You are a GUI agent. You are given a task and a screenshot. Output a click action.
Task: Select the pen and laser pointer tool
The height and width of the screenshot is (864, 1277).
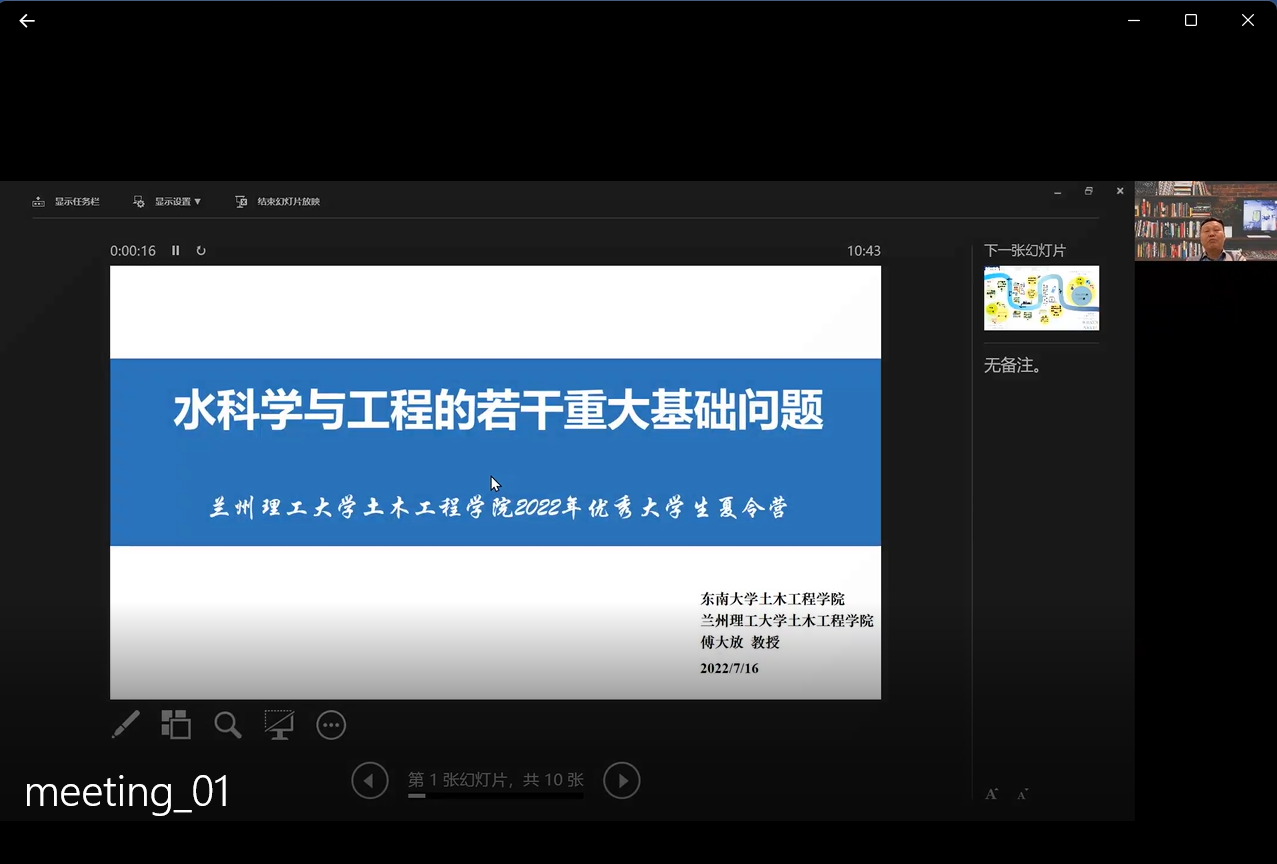pos(125,725)
